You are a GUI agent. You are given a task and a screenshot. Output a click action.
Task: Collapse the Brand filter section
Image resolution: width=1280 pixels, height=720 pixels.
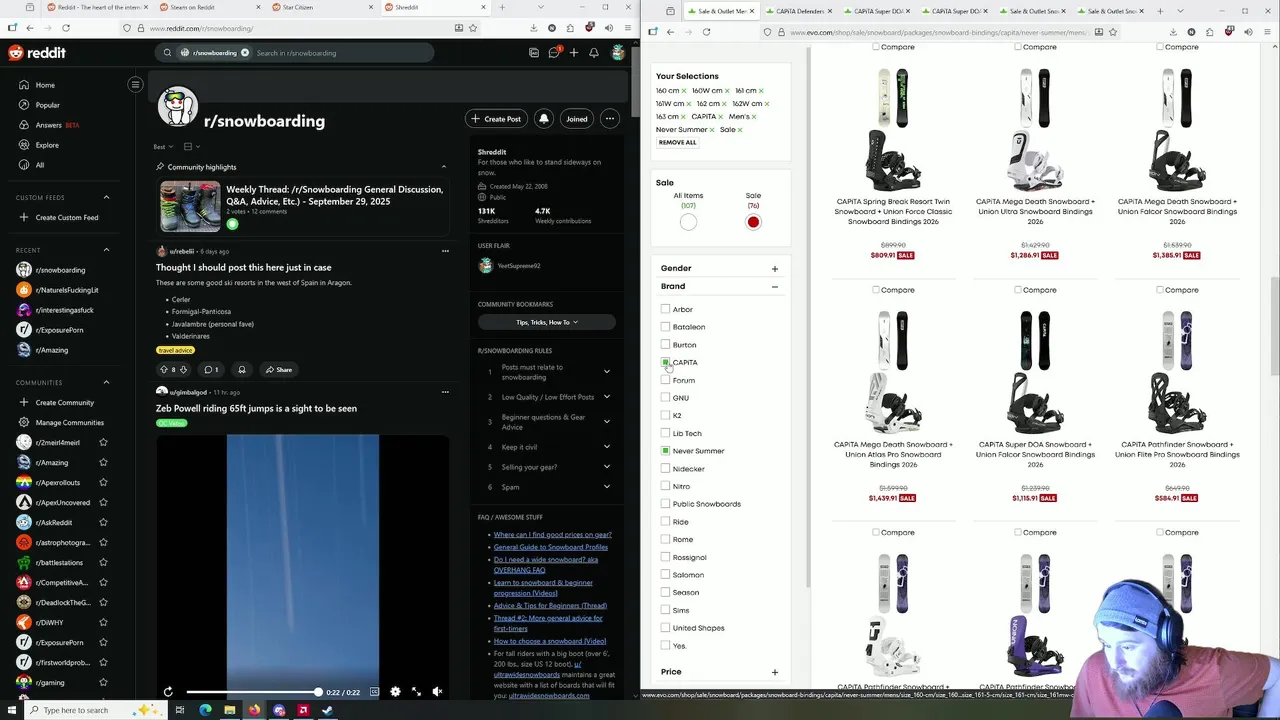[x=774, y=286]
